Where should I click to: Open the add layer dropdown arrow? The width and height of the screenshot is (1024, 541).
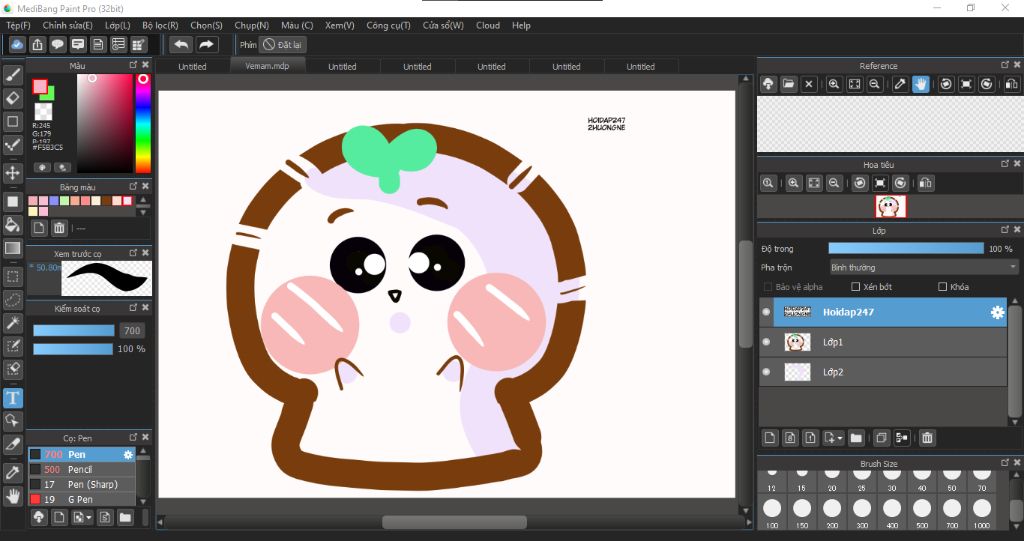pos(840,438)
